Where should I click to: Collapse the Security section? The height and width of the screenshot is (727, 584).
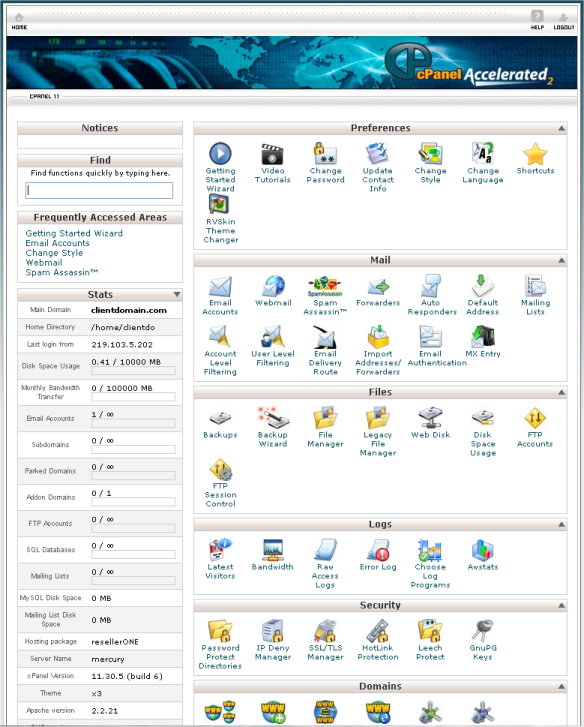point(561,605)
